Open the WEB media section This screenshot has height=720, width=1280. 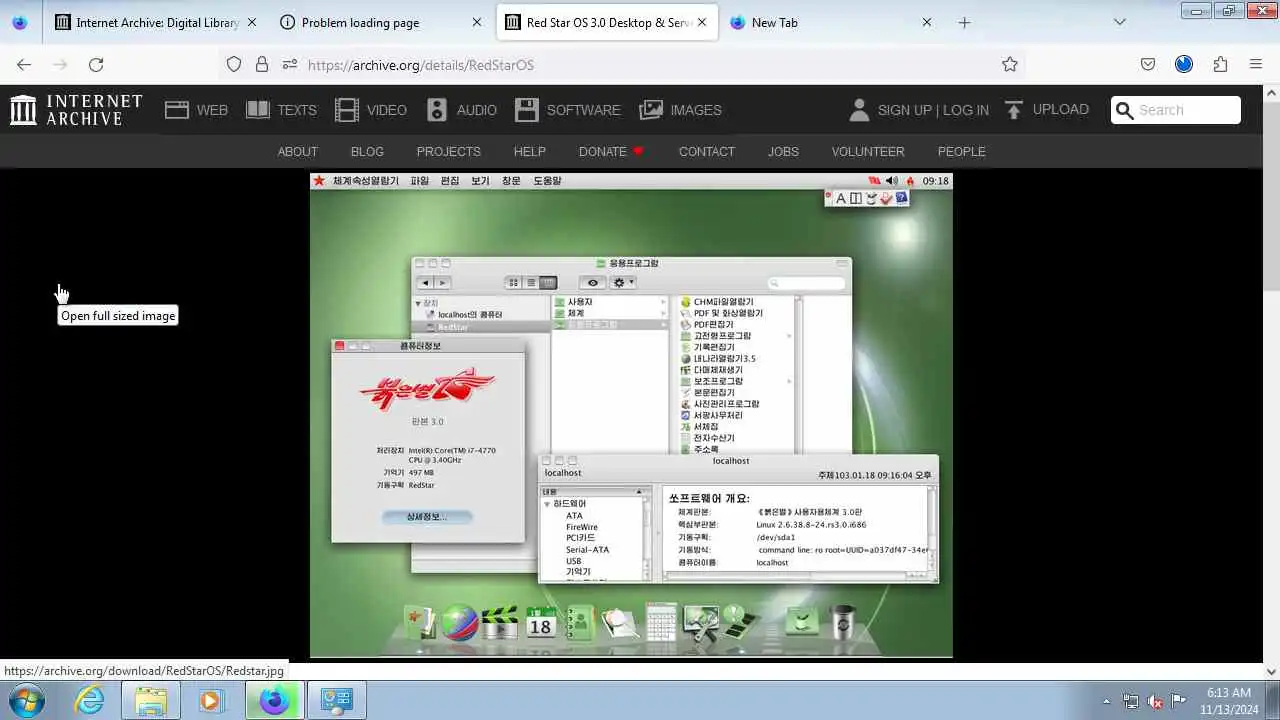196,110
